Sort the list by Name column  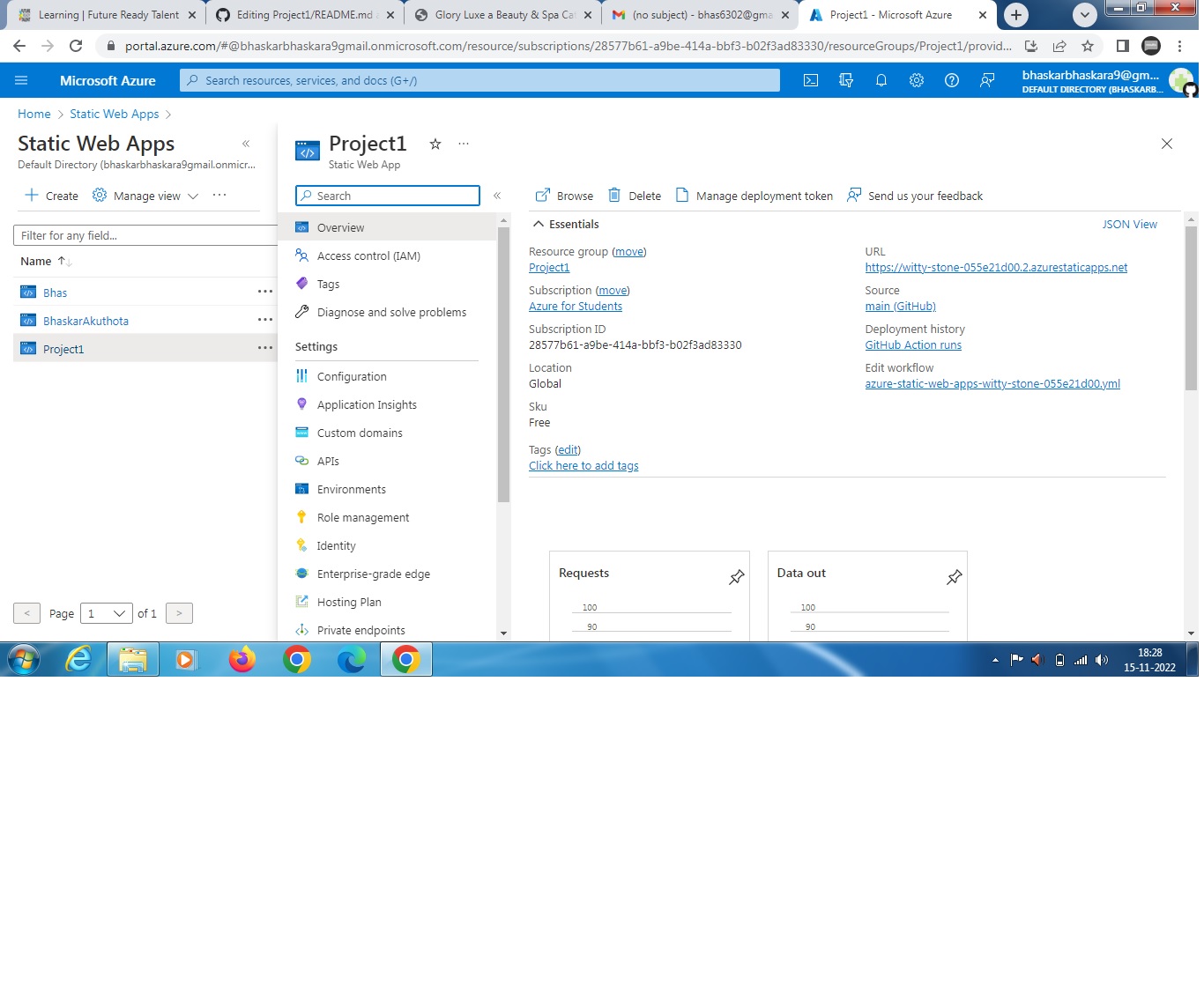pos(46,261)
